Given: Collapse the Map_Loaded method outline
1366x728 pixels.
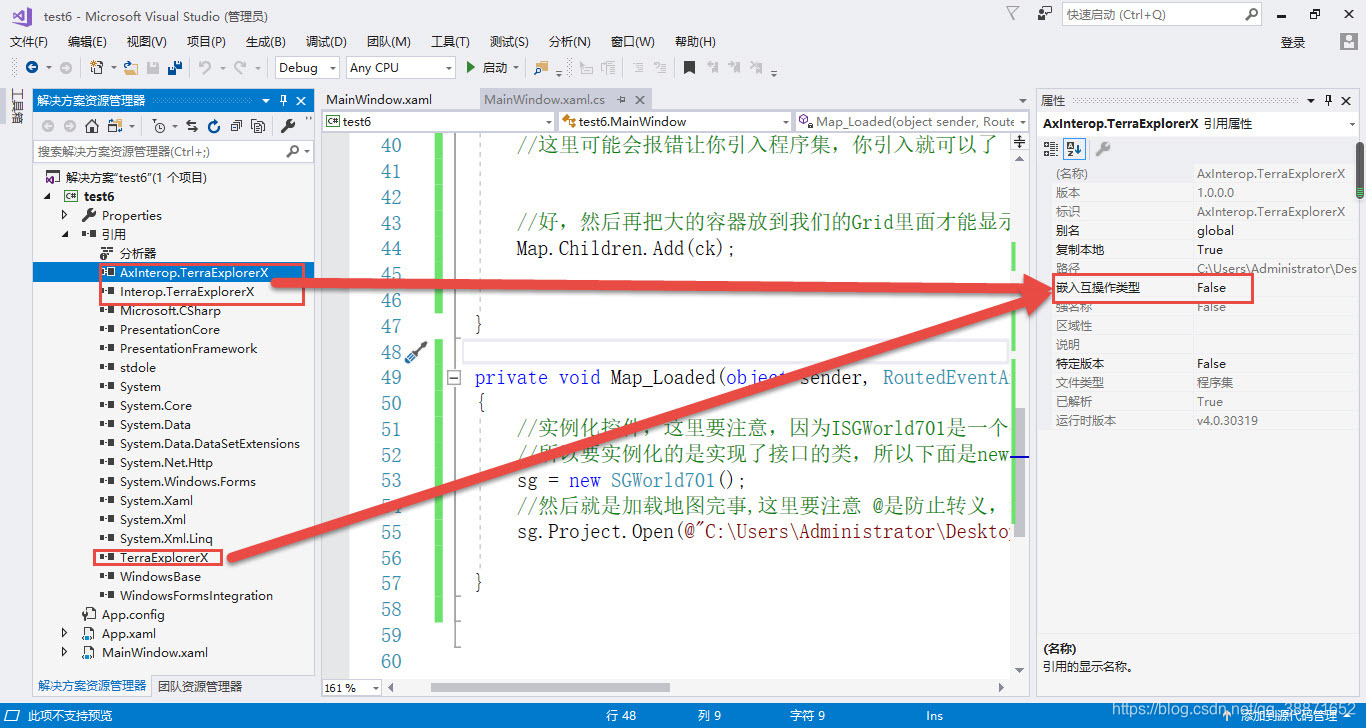Looking at the screenshot, I should tap(454, 378).
